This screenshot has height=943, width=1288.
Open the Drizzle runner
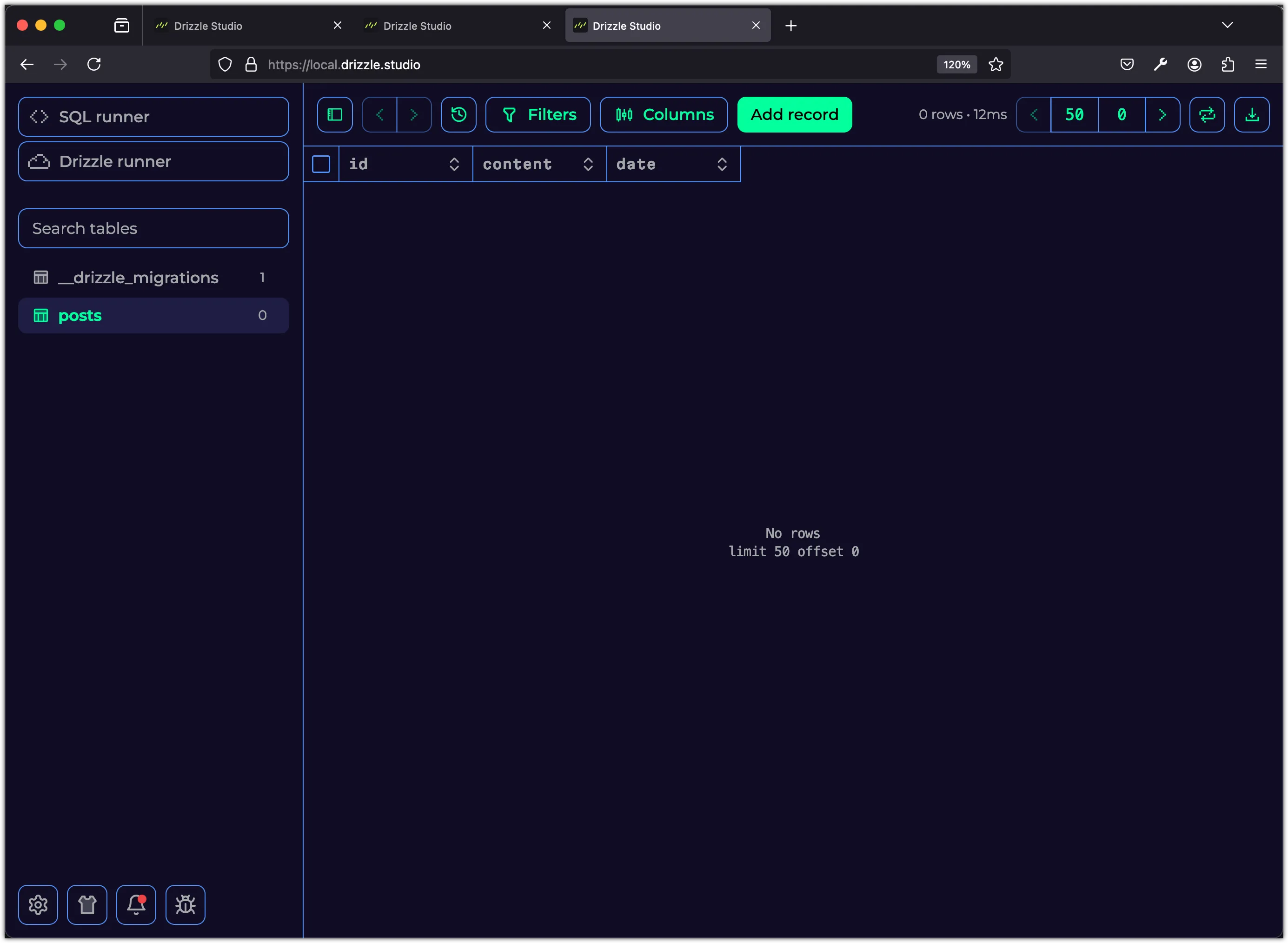coord(153,161)
